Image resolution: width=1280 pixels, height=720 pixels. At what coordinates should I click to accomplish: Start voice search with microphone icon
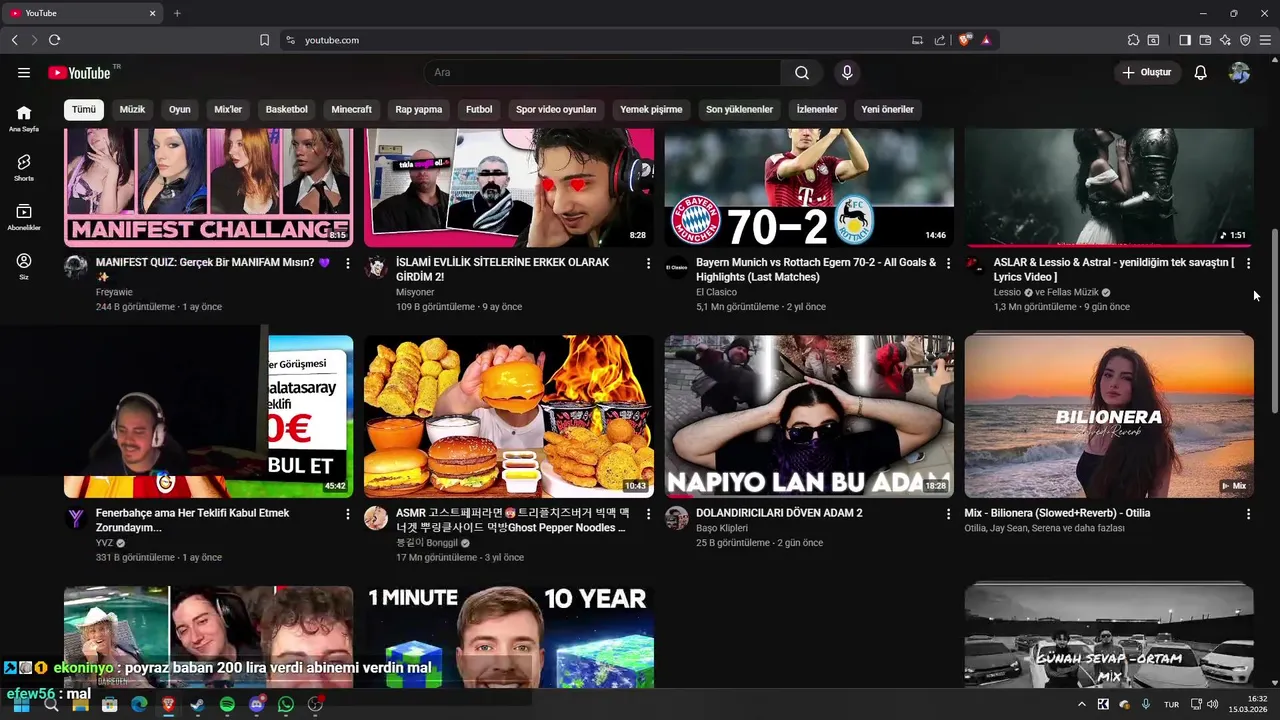point(847,72)
